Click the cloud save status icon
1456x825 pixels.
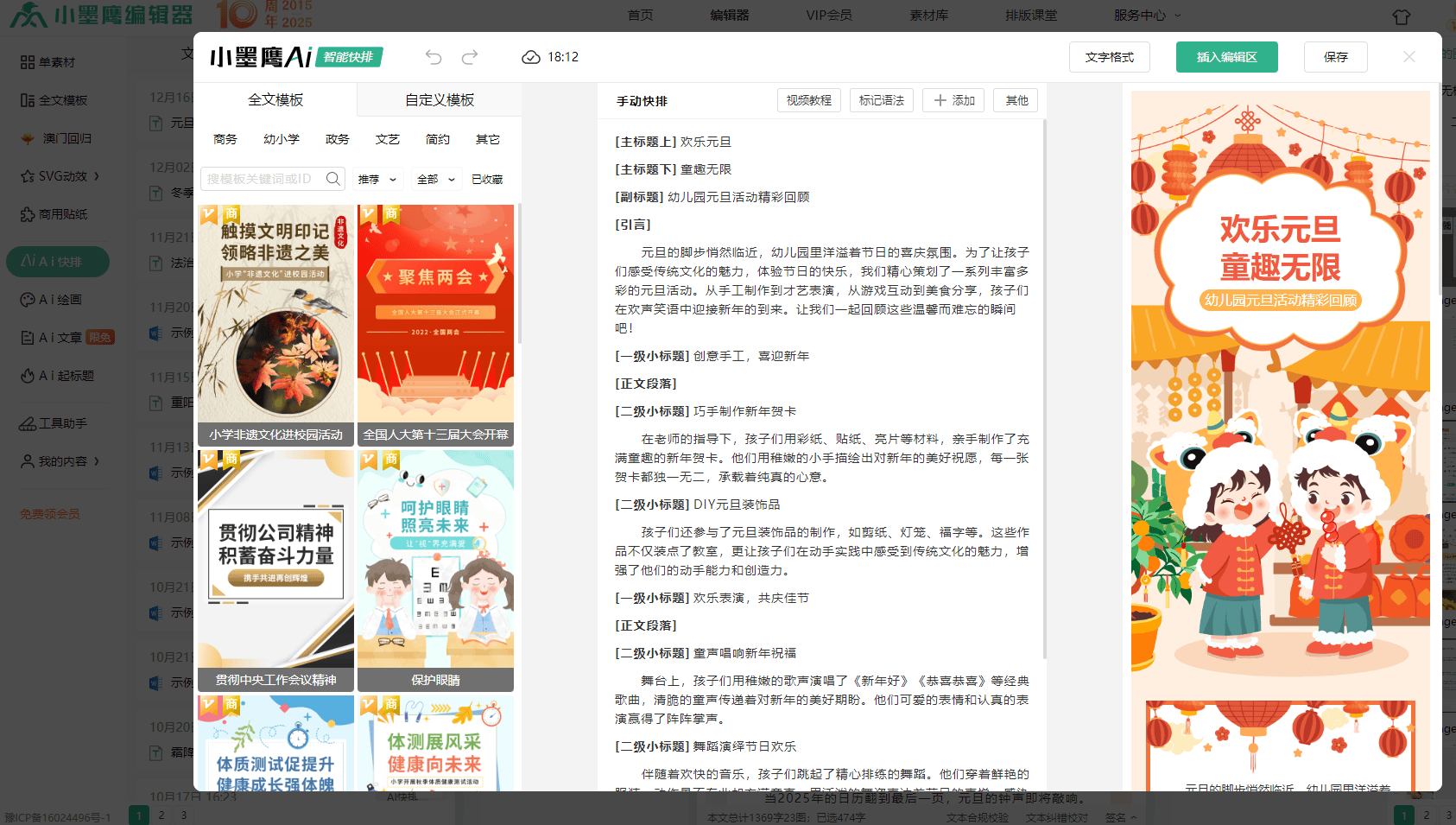(x=530, y=57)
